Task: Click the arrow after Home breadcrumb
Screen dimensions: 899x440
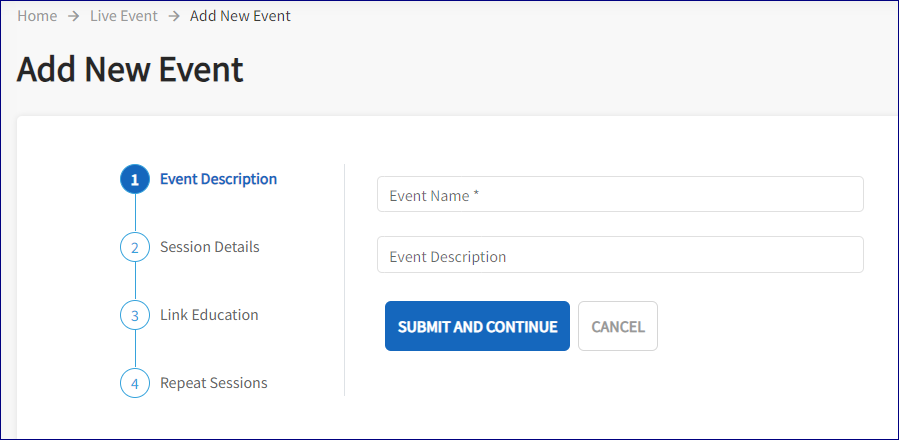Action: tap(73, 16)
